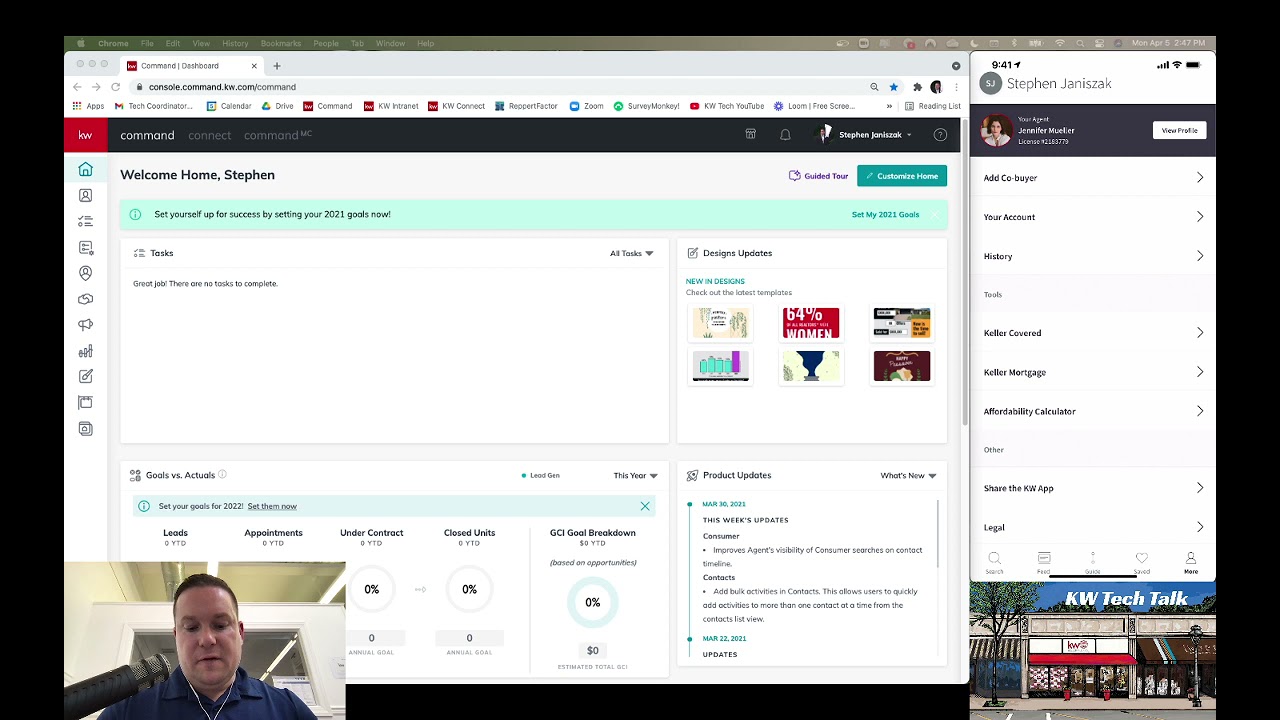
Task: Open Consumer pin-person icon in sidebar
Action: [85, 273]
